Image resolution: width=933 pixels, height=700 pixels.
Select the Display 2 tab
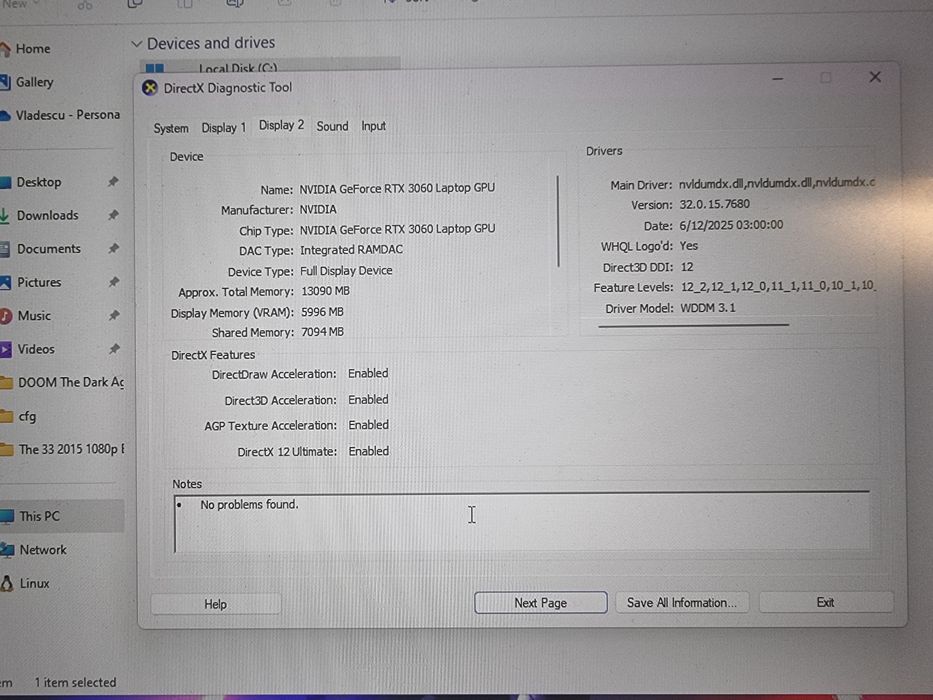point(281,126)
